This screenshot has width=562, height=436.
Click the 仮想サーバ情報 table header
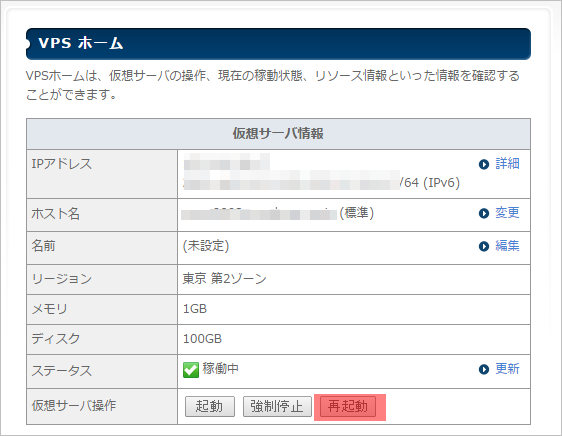(x=278, y=134)
